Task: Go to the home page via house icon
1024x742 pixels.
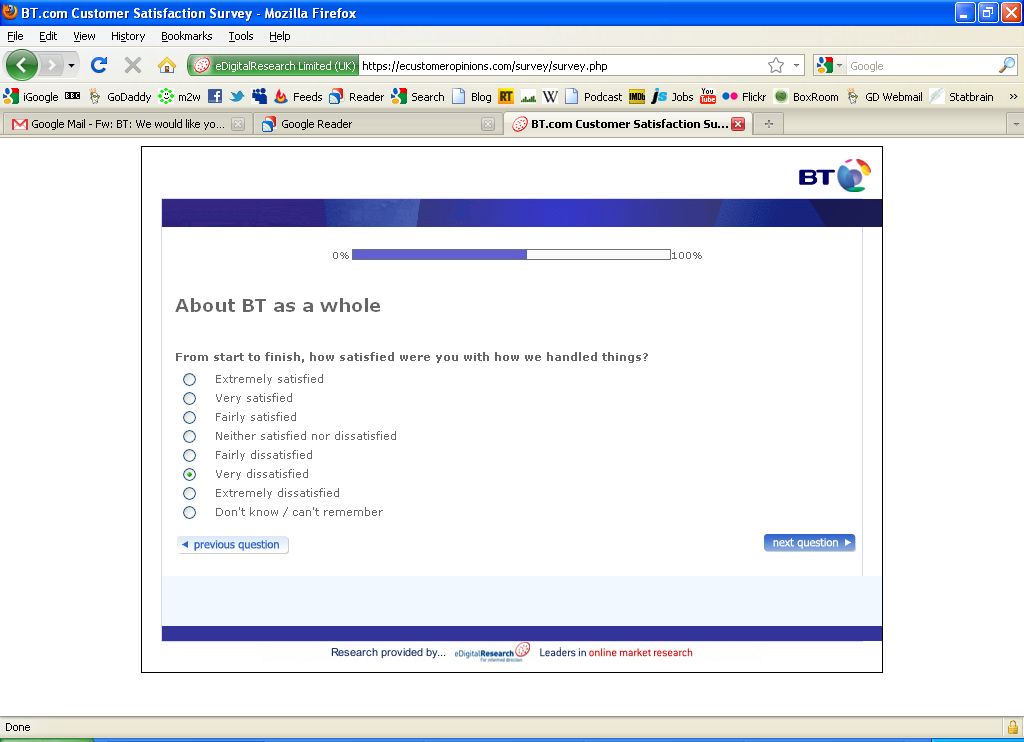Action: (x=167, y=66)
